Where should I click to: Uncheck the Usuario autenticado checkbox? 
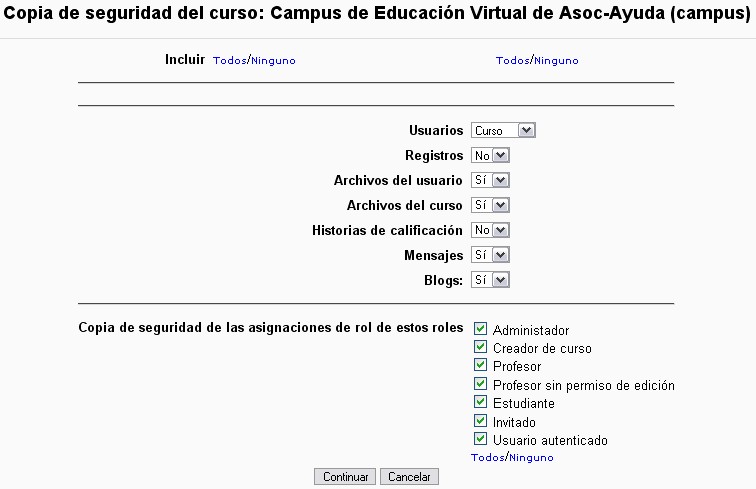481,439
